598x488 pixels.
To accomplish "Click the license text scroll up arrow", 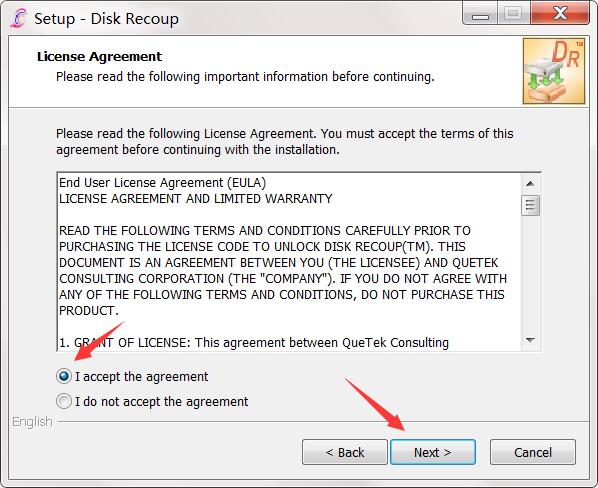I will click(x=530, y=184).
